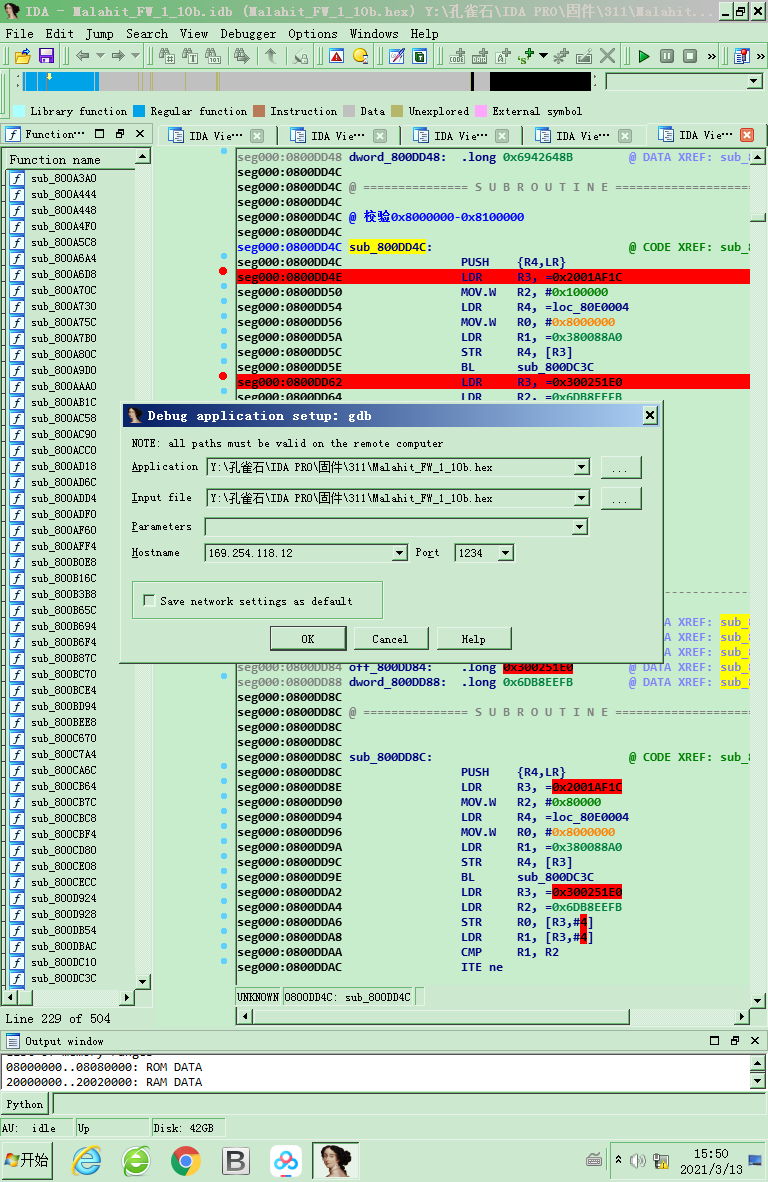
Task: Browse for Application file with '...' button
Action: 620,467
